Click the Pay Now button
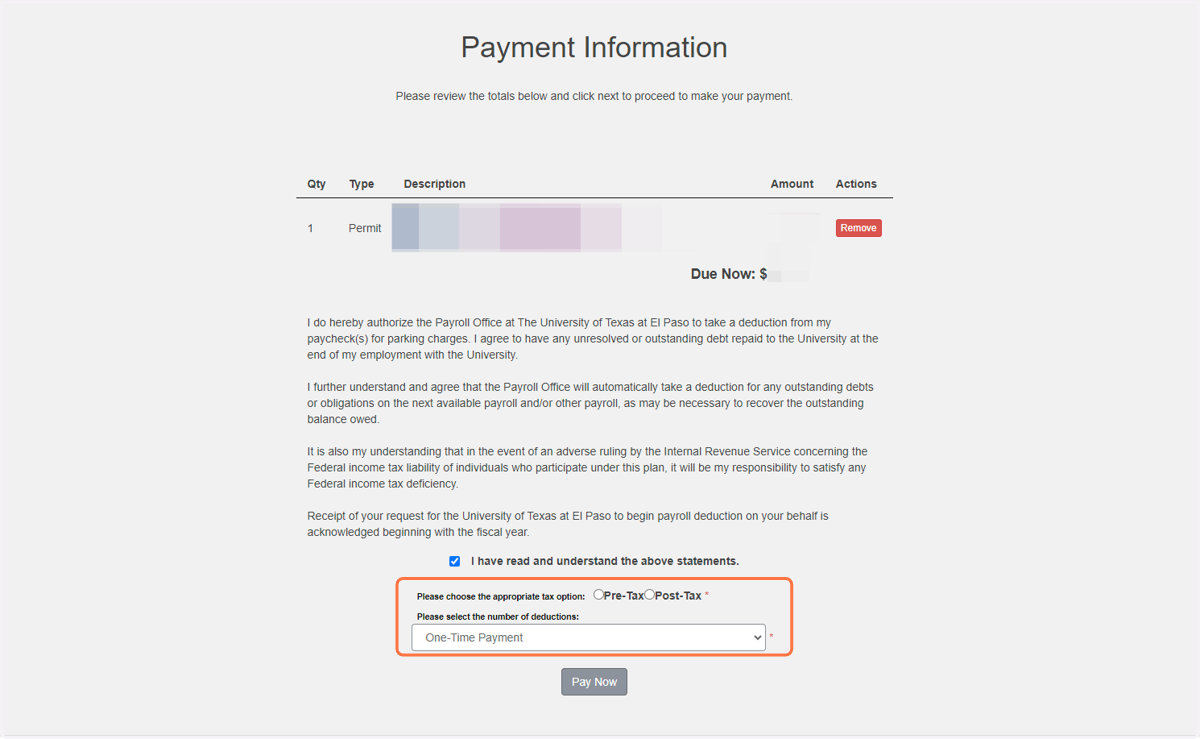Screen dimensions: 1200x739 (594, 682)
